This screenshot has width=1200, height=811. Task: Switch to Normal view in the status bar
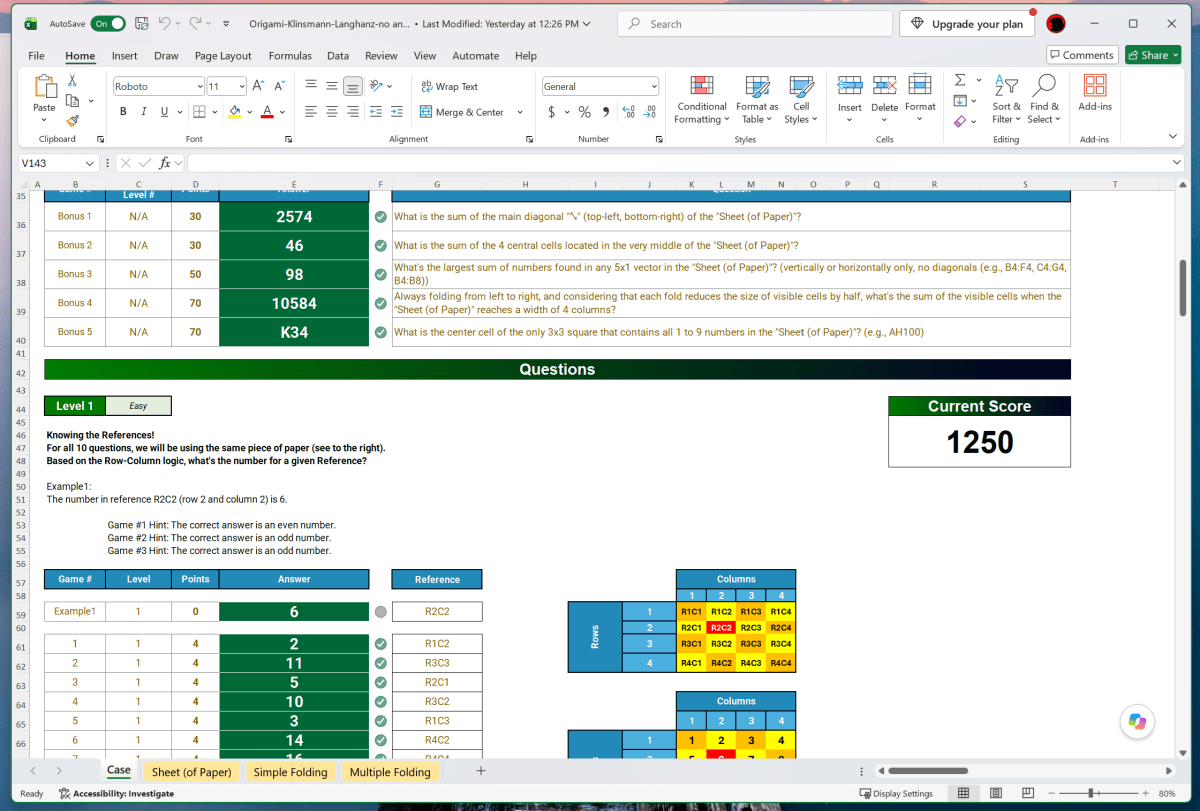[963, 793]
